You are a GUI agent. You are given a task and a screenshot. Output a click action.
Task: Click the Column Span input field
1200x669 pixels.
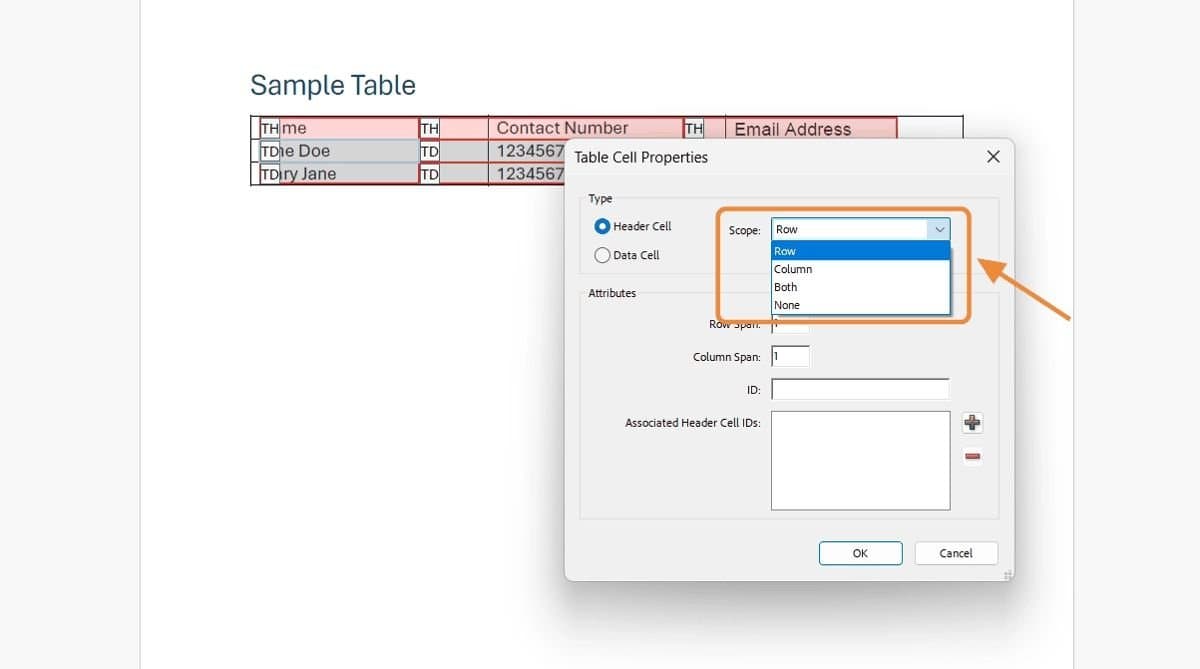pos(789,356)
